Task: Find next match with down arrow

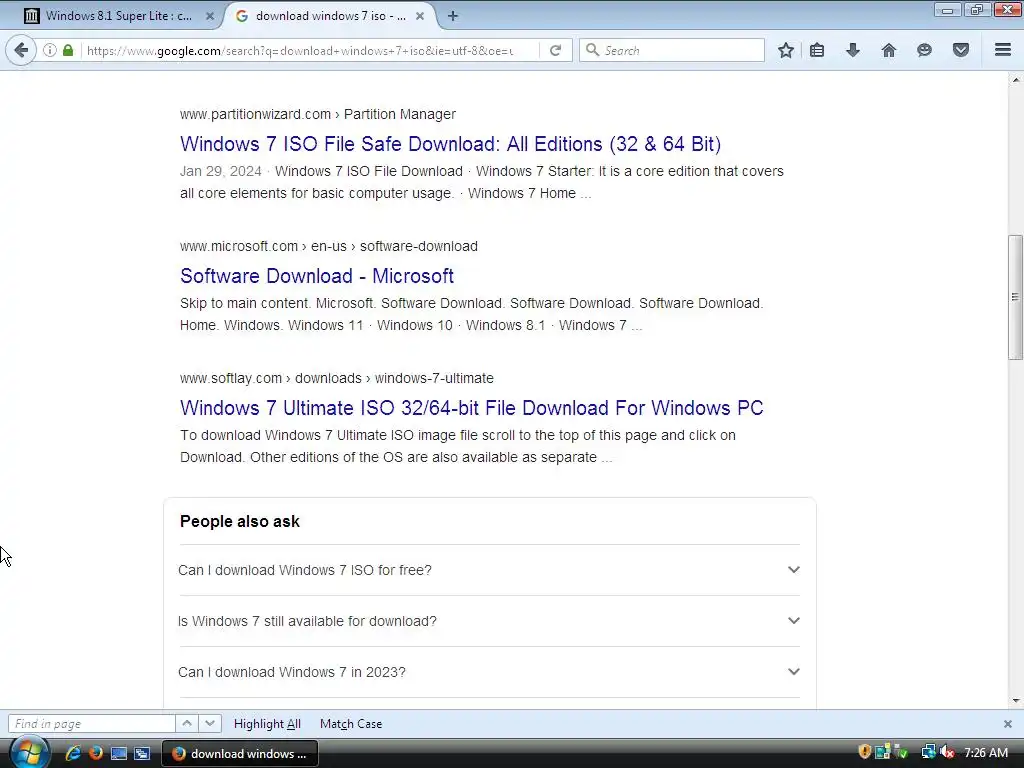Action: [210, 724]
